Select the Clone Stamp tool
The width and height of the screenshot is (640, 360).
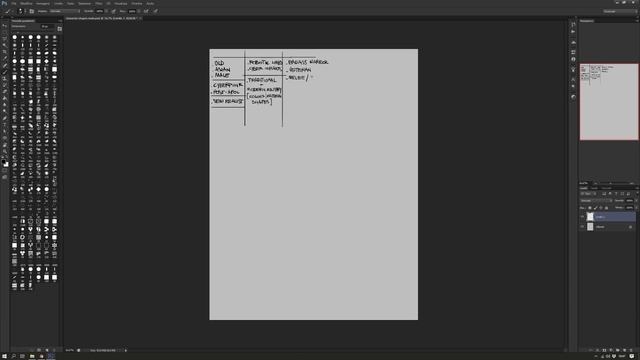pos(4,78)
